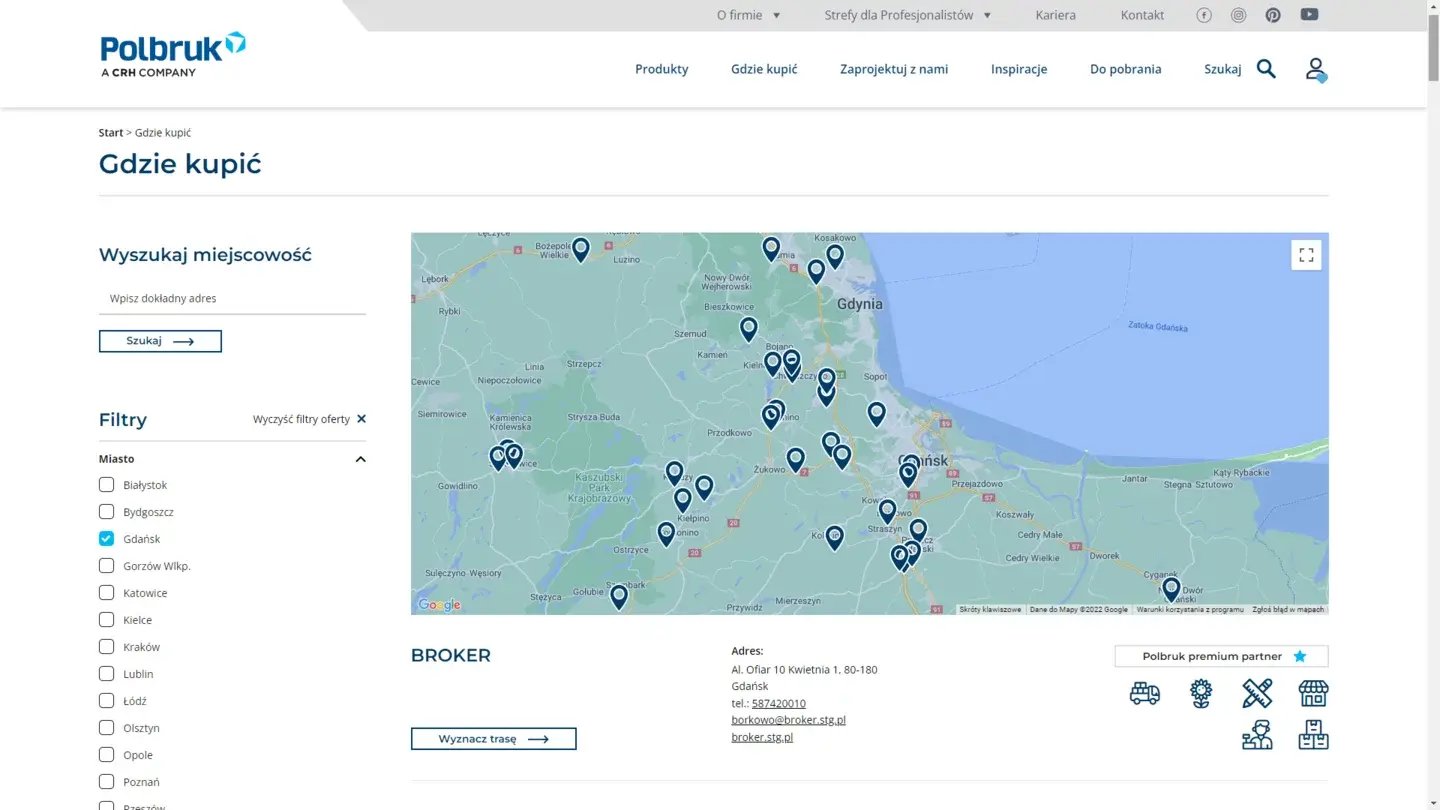Select map marker near Kolbudy
This screenshot has width=1440, height=810.
835,537
